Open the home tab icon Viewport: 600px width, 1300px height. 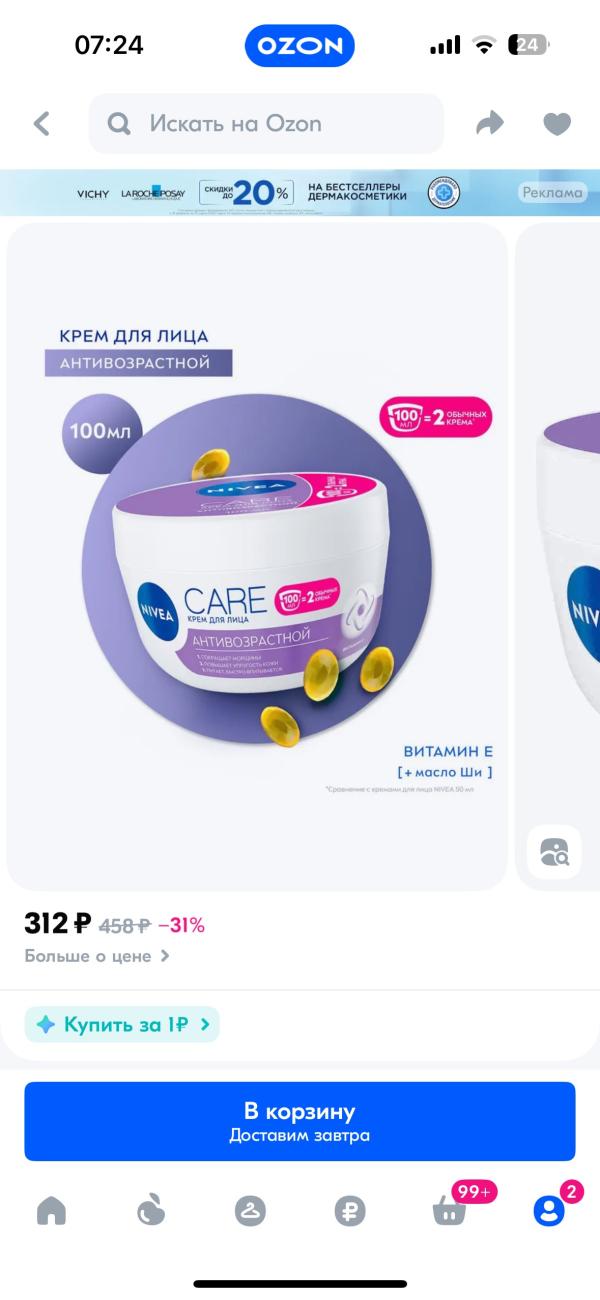pyautogui.click(x=51, y=1211)
